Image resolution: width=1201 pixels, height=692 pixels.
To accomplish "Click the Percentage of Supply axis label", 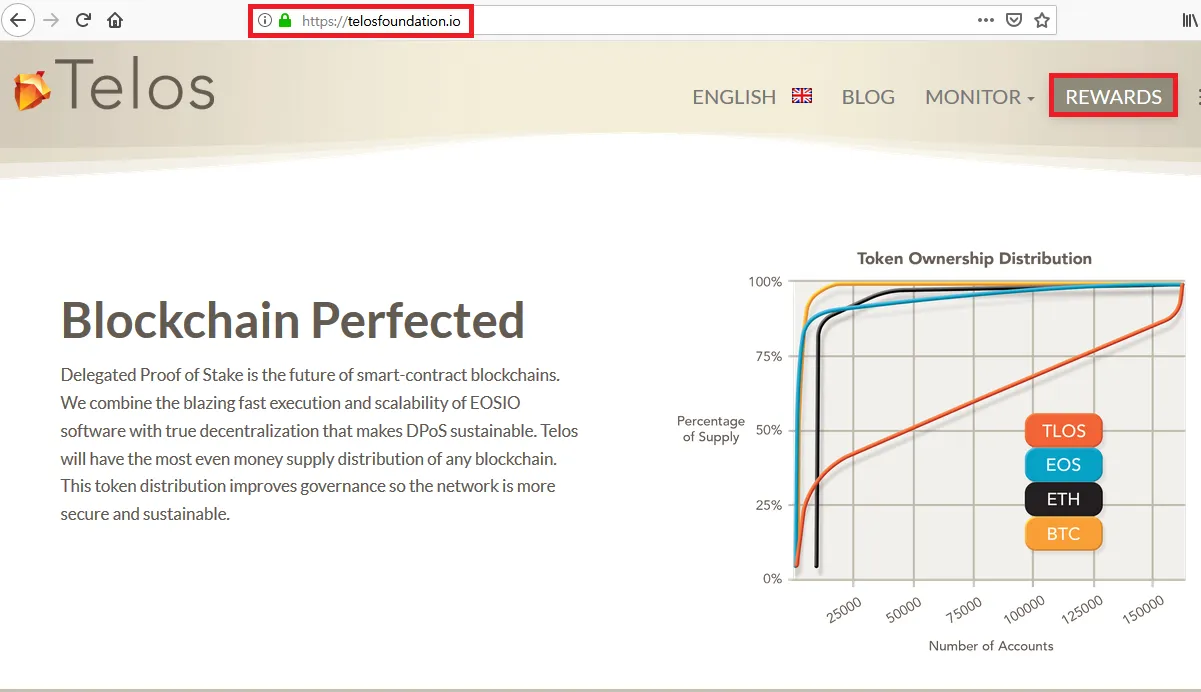I will (711, 429).
